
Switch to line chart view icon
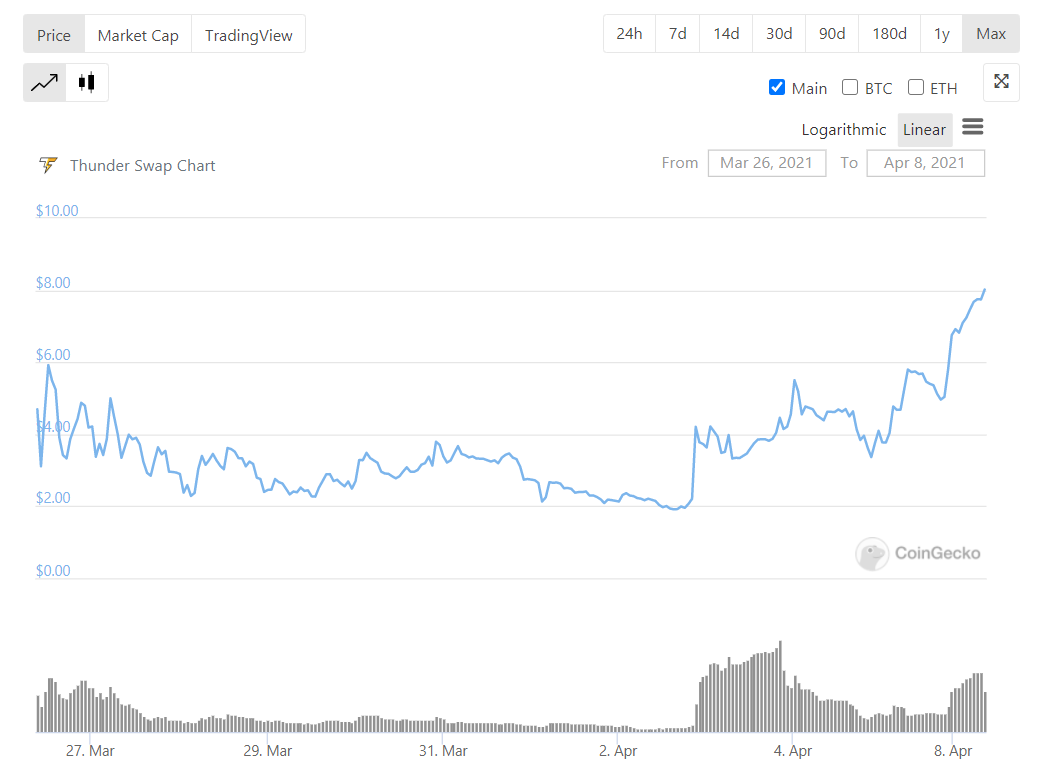(x=44, y=83)
